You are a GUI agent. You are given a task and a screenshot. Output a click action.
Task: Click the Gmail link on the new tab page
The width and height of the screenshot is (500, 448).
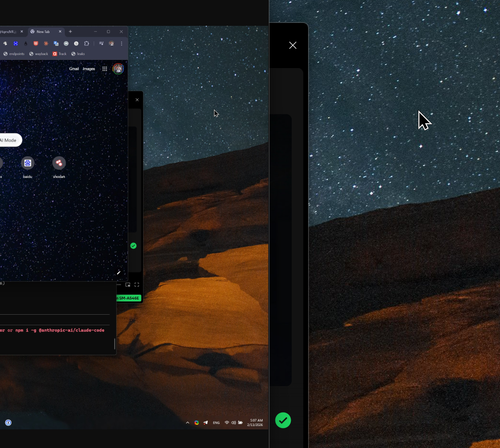74,69
